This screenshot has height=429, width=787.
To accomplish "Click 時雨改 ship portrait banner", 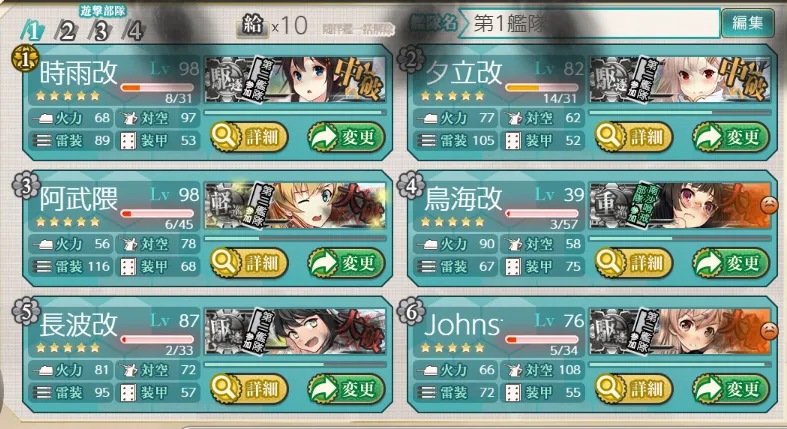I will (295, 80).
